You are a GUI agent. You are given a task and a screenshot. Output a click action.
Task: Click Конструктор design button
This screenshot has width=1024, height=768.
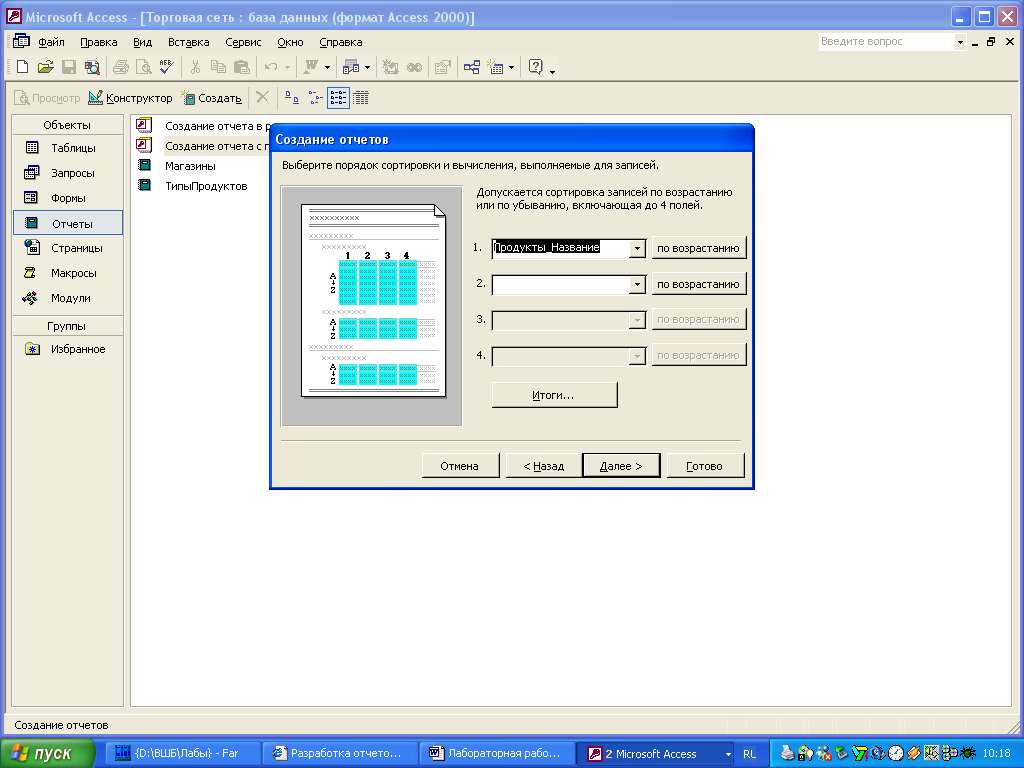[x=131, y=98]
